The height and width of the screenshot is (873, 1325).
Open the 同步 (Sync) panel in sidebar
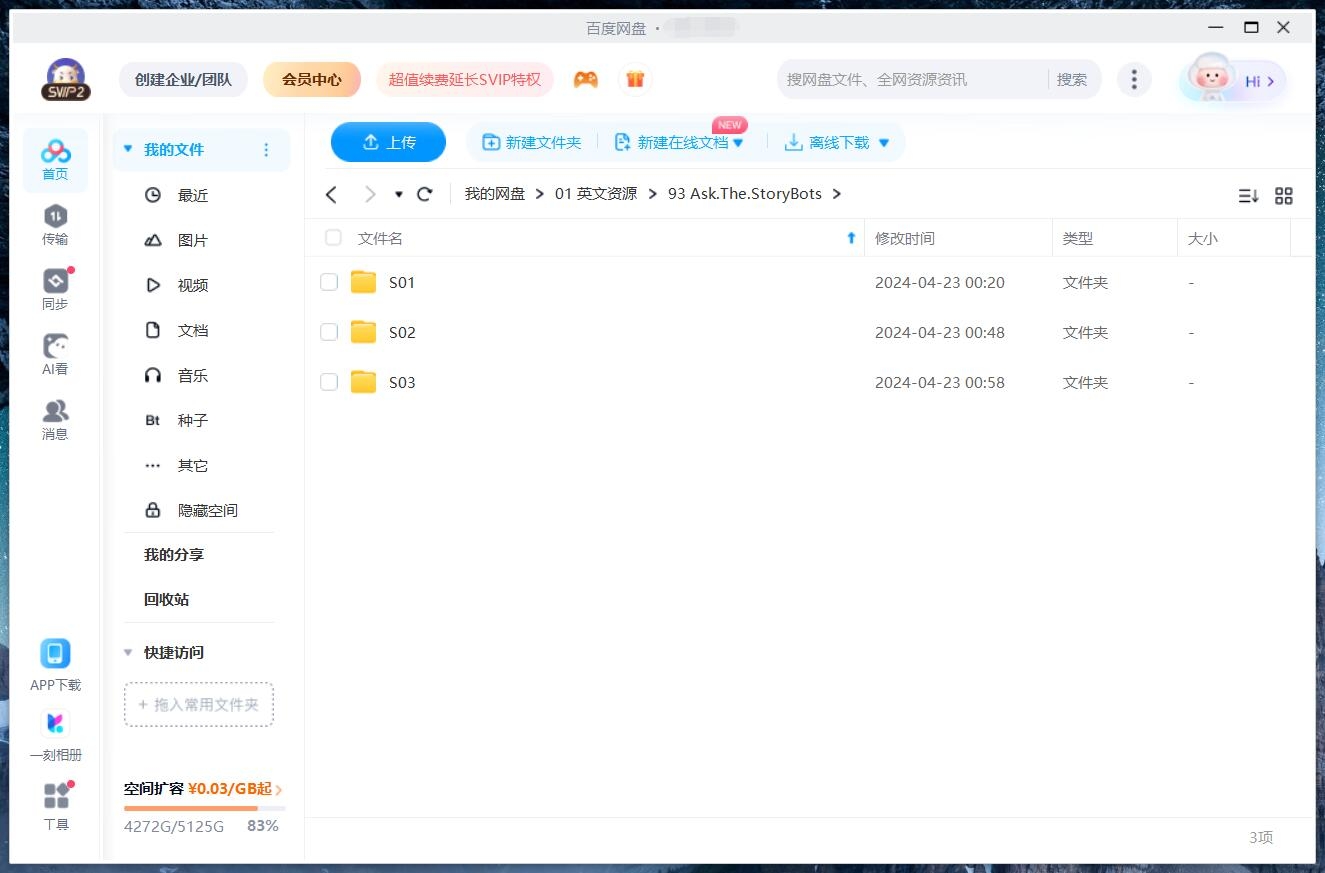55,287
